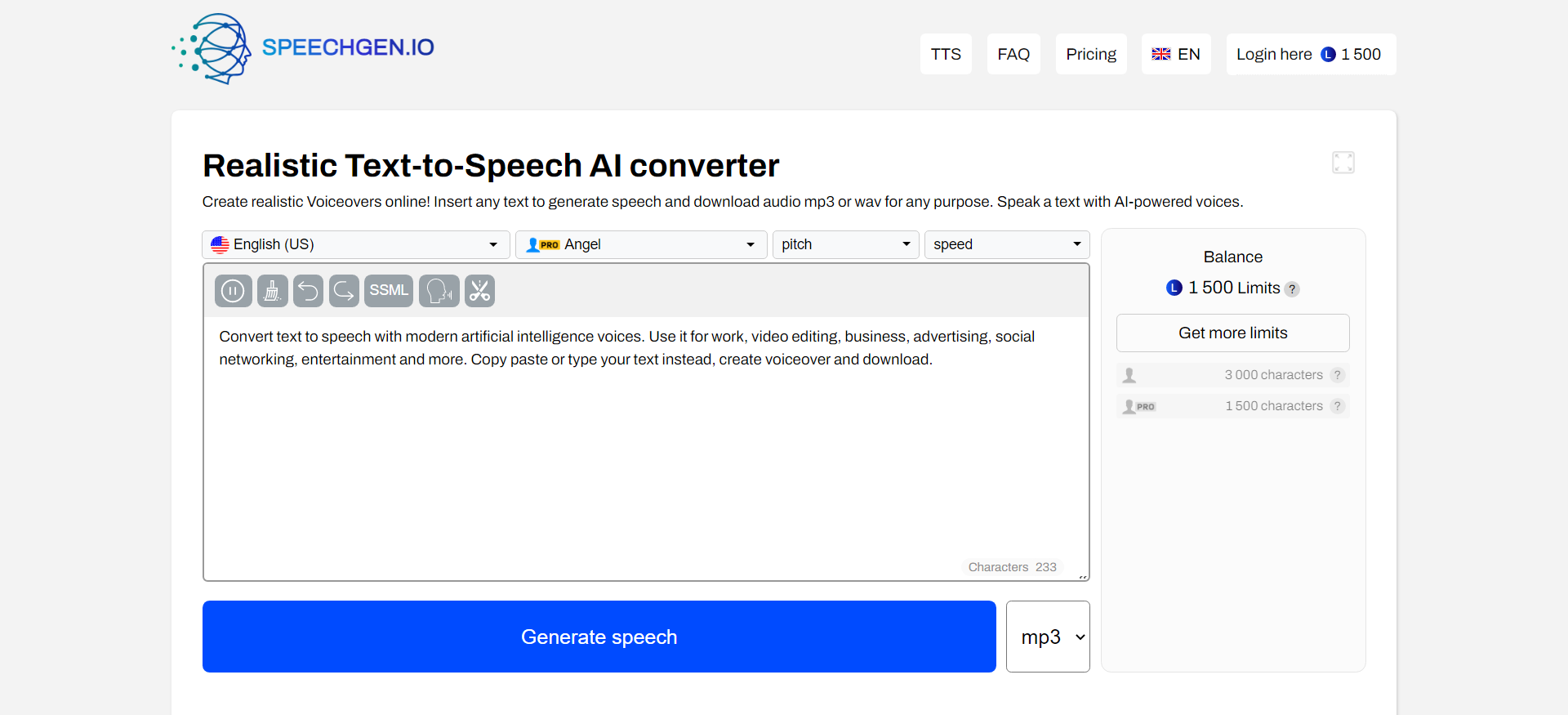Click the help icon beside 1500 characters

pos(1338,406)
